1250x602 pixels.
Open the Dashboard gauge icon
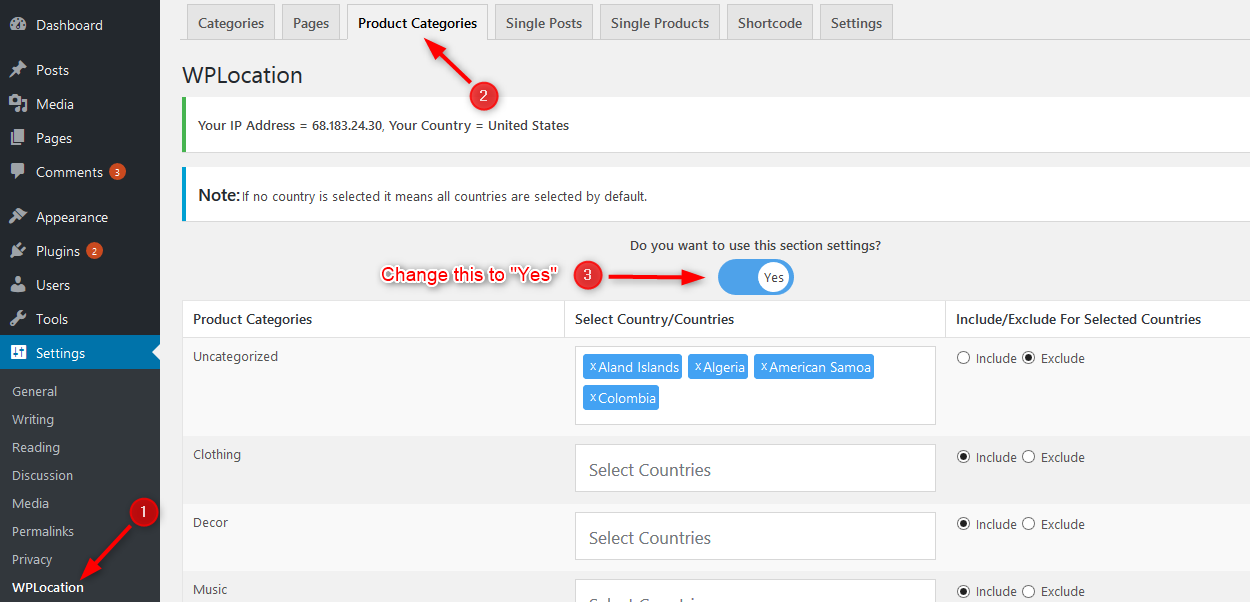(x=18, y=25)
